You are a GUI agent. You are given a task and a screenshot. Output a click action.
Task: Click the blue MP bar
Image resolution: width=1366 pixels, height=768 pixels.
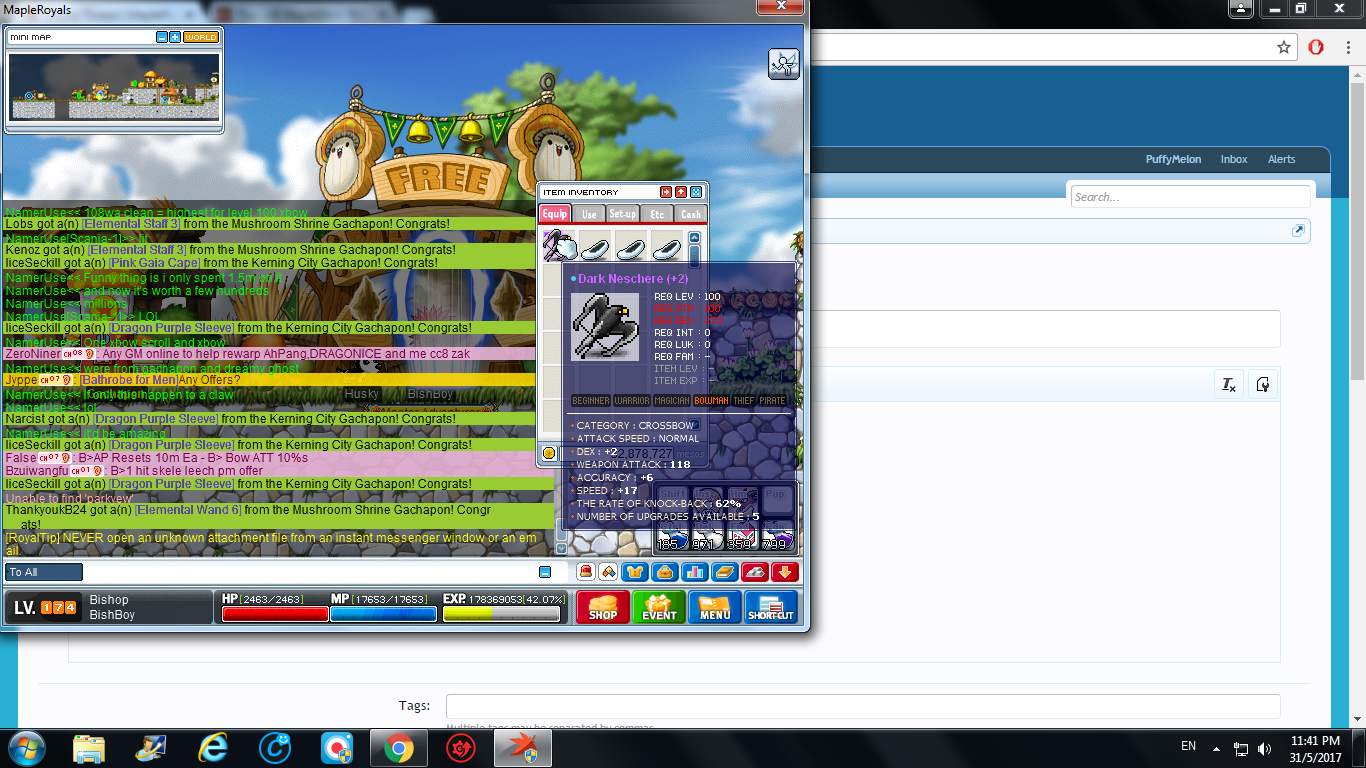click(383, 614)
